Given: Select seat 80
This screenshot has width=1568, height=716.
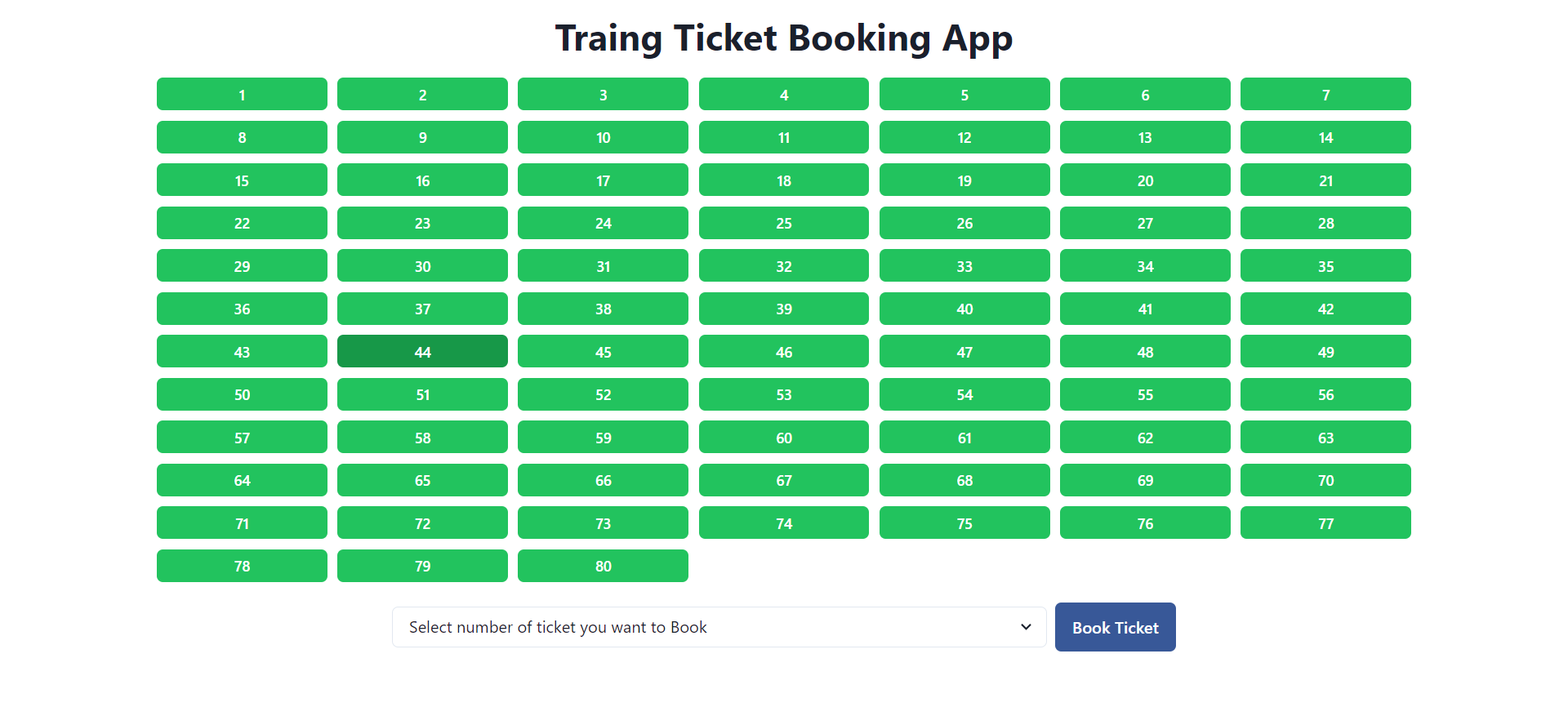Looking at the screenshot, I should (603, 566).
